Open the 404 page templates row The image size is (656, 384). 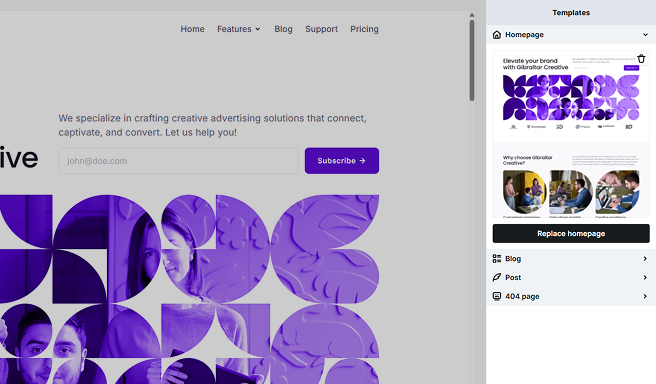571,296
